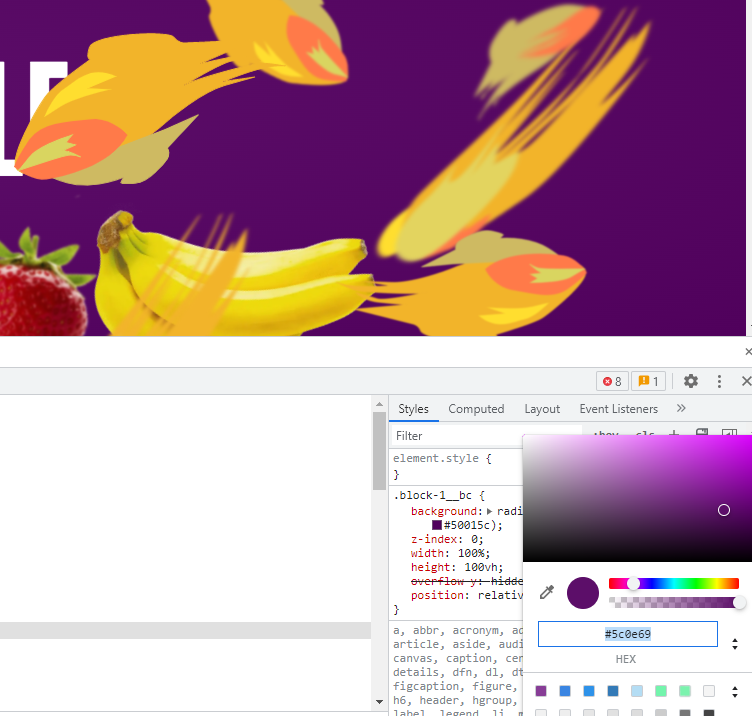Image resolution: width=752 pixels, height=716 pixels.
Task: Click the .block-1__bc selector
Action: point(433,495)
